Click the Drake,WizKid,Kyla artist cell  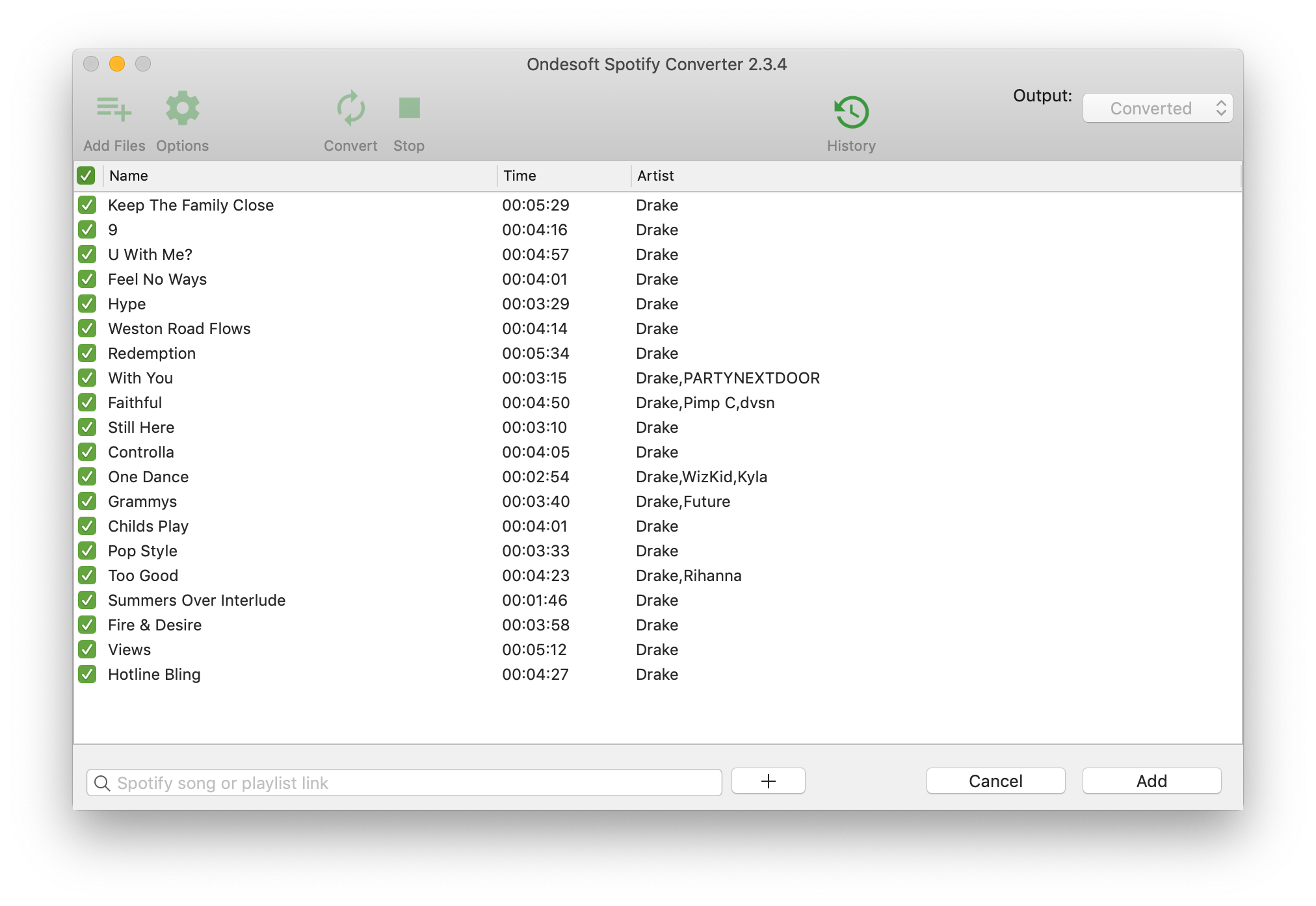pyautogui.click(x=702, y=477)
